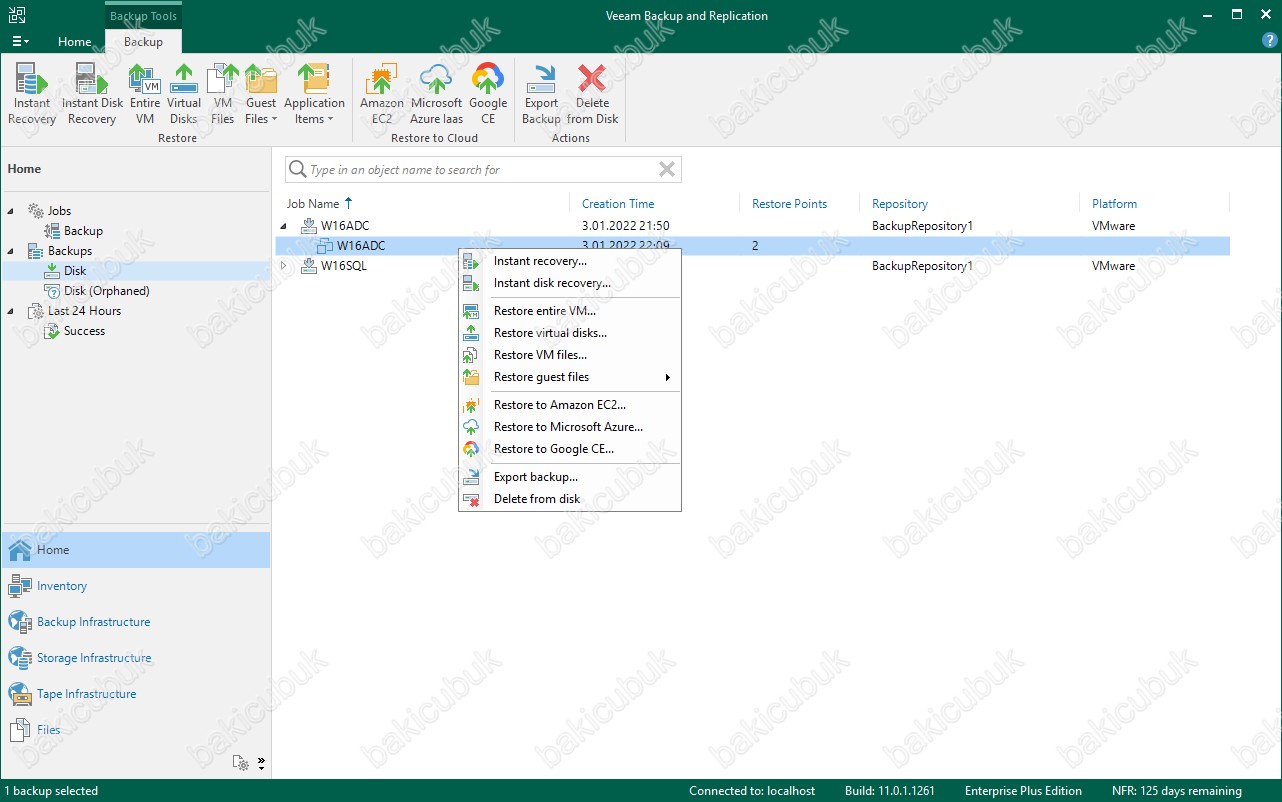
Task: Choose Restore entire VM menu entry
Action: pos(570,311)
